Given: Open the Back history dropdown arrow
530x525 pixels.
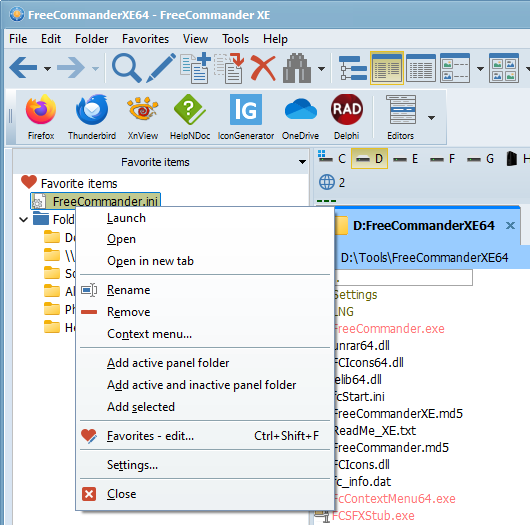Looking at the screenshot, I should point(48,69).
